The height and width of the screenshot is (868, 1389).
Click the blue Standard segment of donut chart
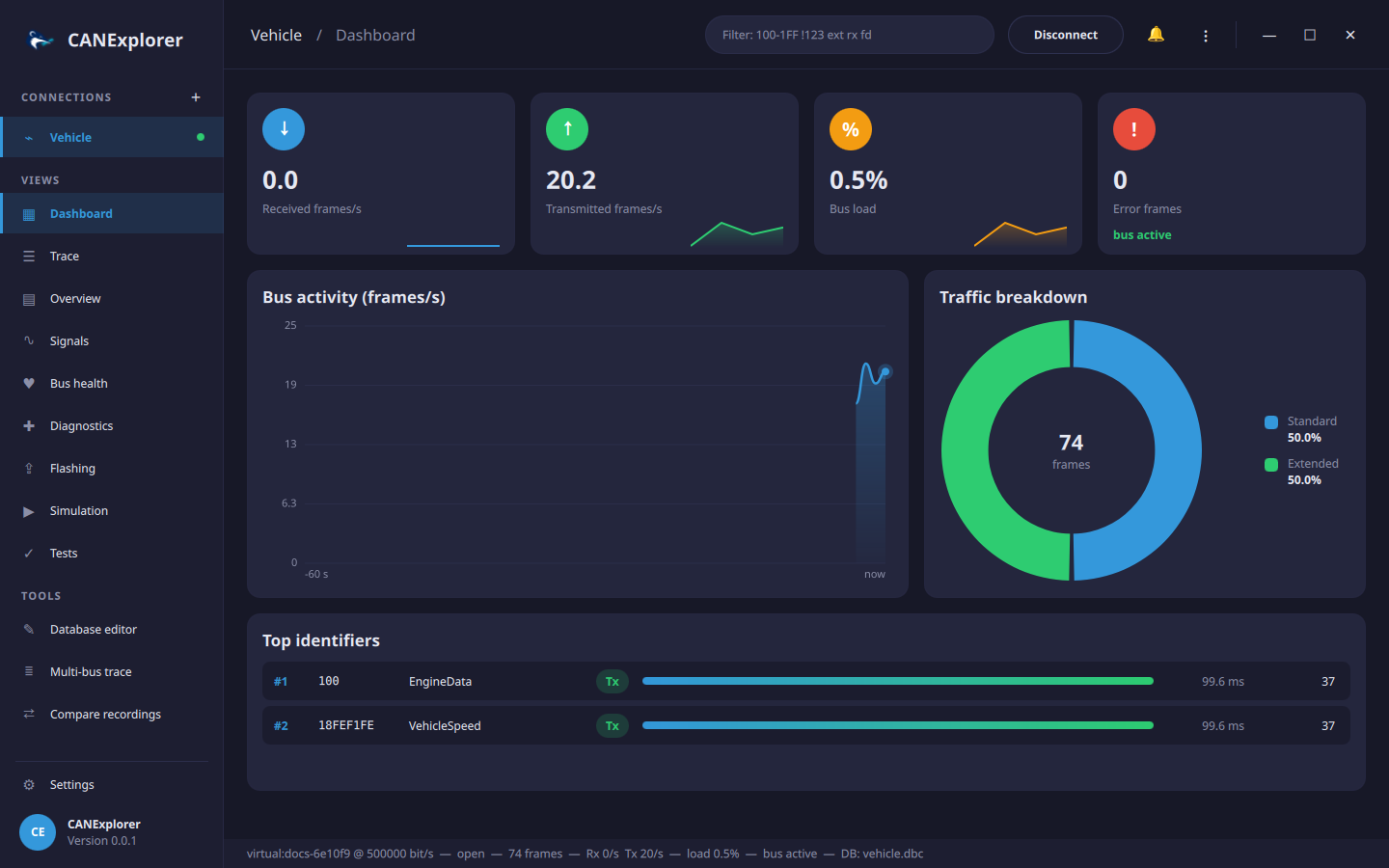(1178, 450)
